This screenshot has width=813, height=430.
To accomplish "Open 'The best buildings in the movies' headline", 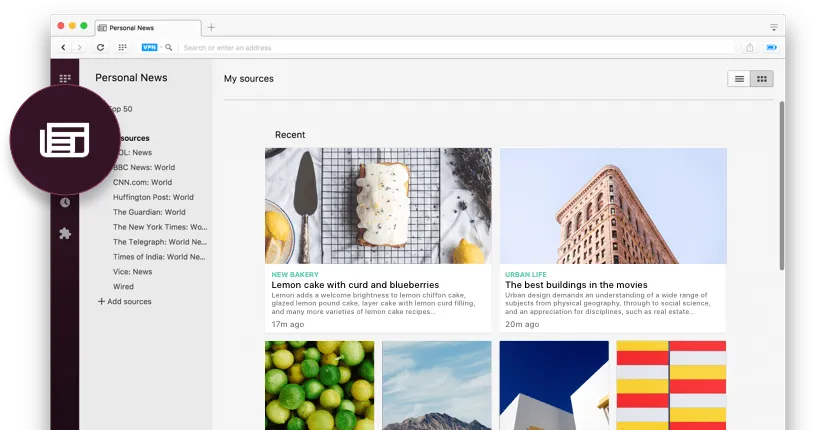I will pos(576,285).
